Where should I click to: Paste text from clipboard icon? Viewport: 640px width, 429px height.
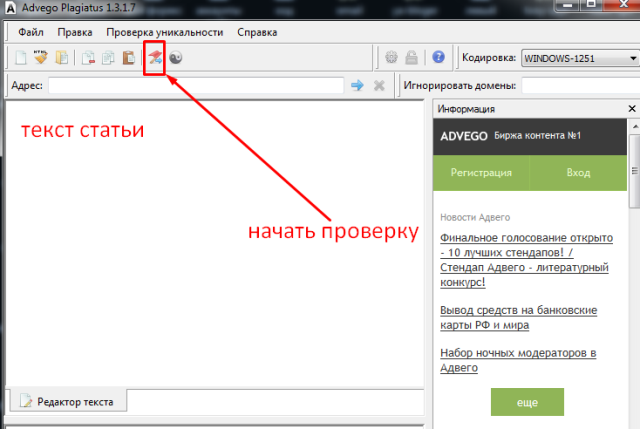tap(129, 58)
